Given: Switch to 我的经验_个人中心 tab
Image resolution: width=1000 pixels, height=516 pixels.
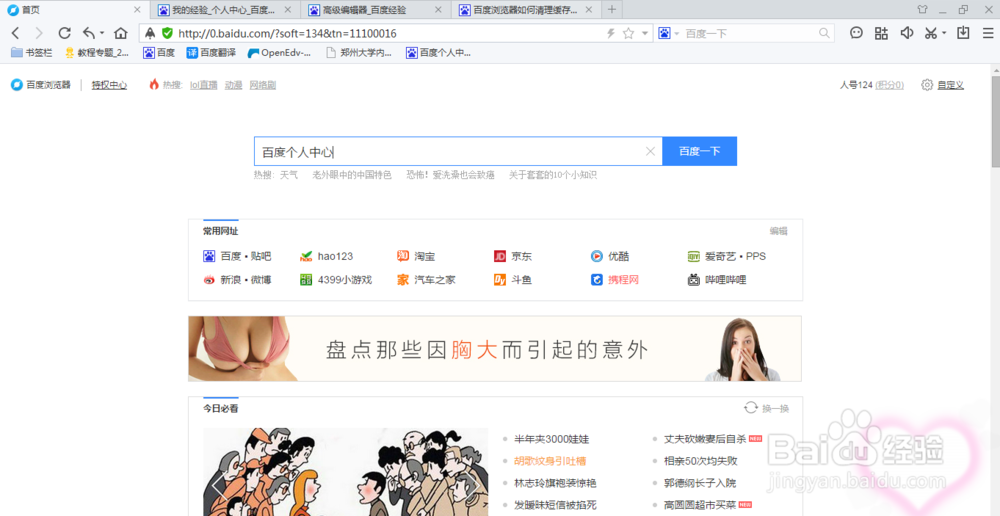Looking at the screenshot, I should point(224,10).
